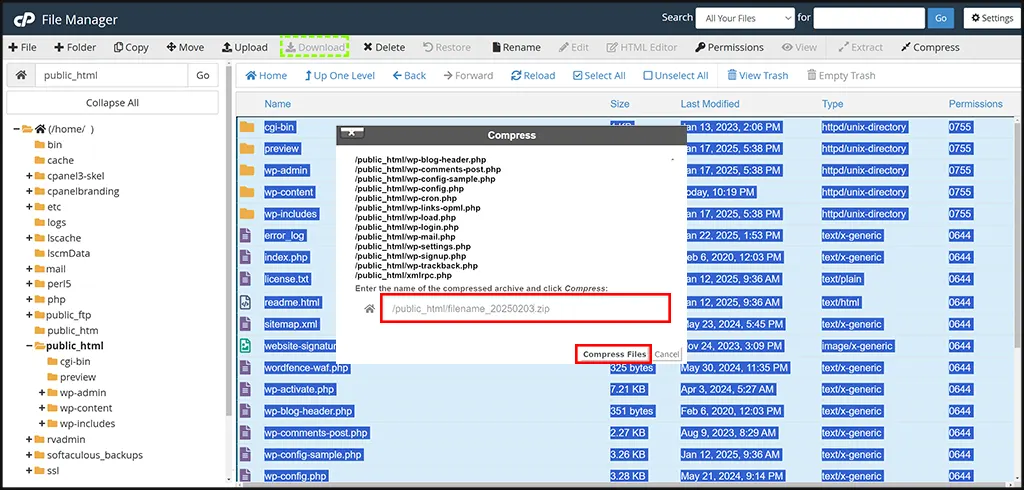
Task: Go to Home in navigation bar
Action: click(266, 75)
